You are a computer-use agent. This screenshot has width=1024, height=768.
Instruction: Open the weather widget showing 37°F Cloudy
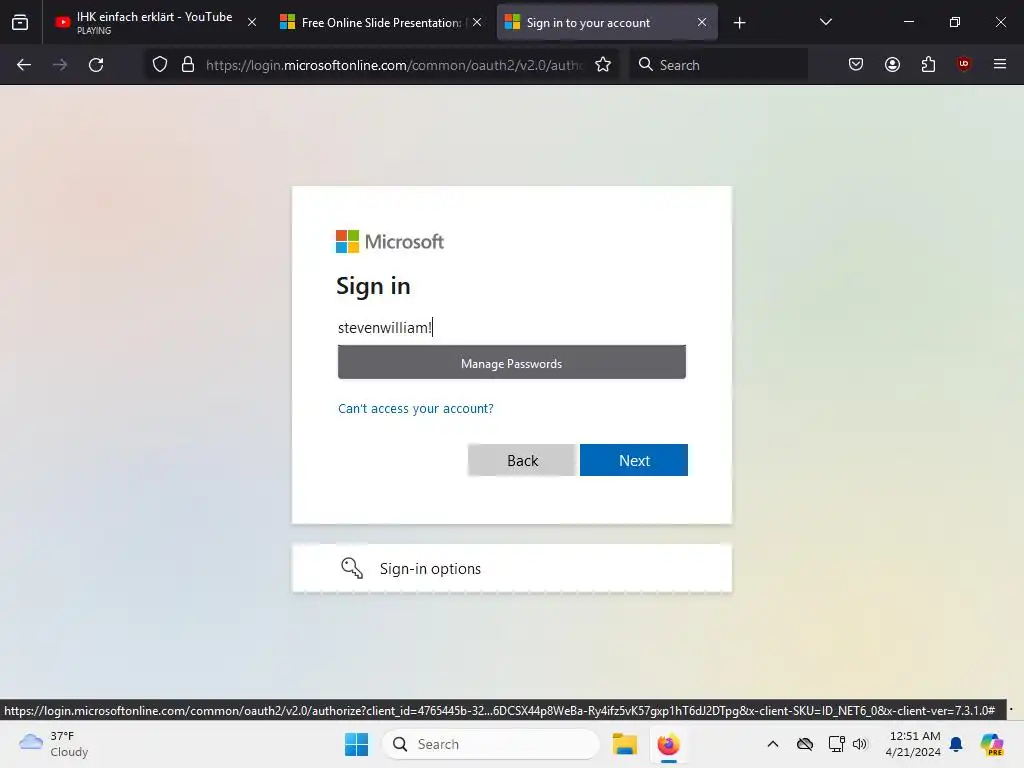(x=54, y=744)
